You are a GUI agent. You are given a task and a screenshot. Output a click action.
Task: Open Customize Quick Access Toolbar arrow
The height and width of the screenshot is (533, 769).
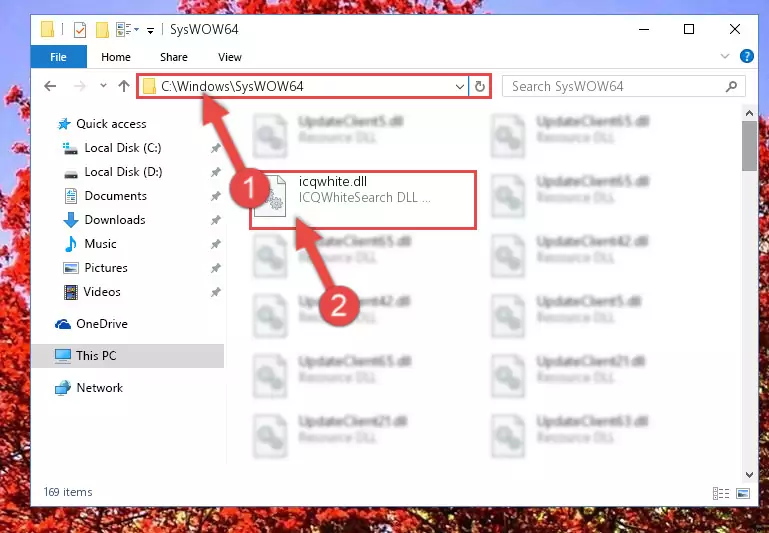(x=151, y=30)
